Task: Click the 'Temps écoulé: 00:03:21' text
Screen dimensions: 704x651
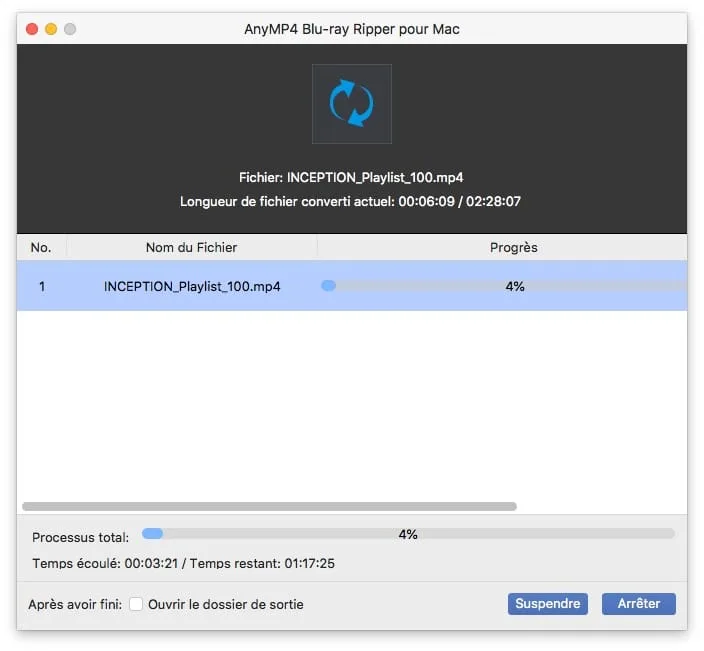Action: 105,563
